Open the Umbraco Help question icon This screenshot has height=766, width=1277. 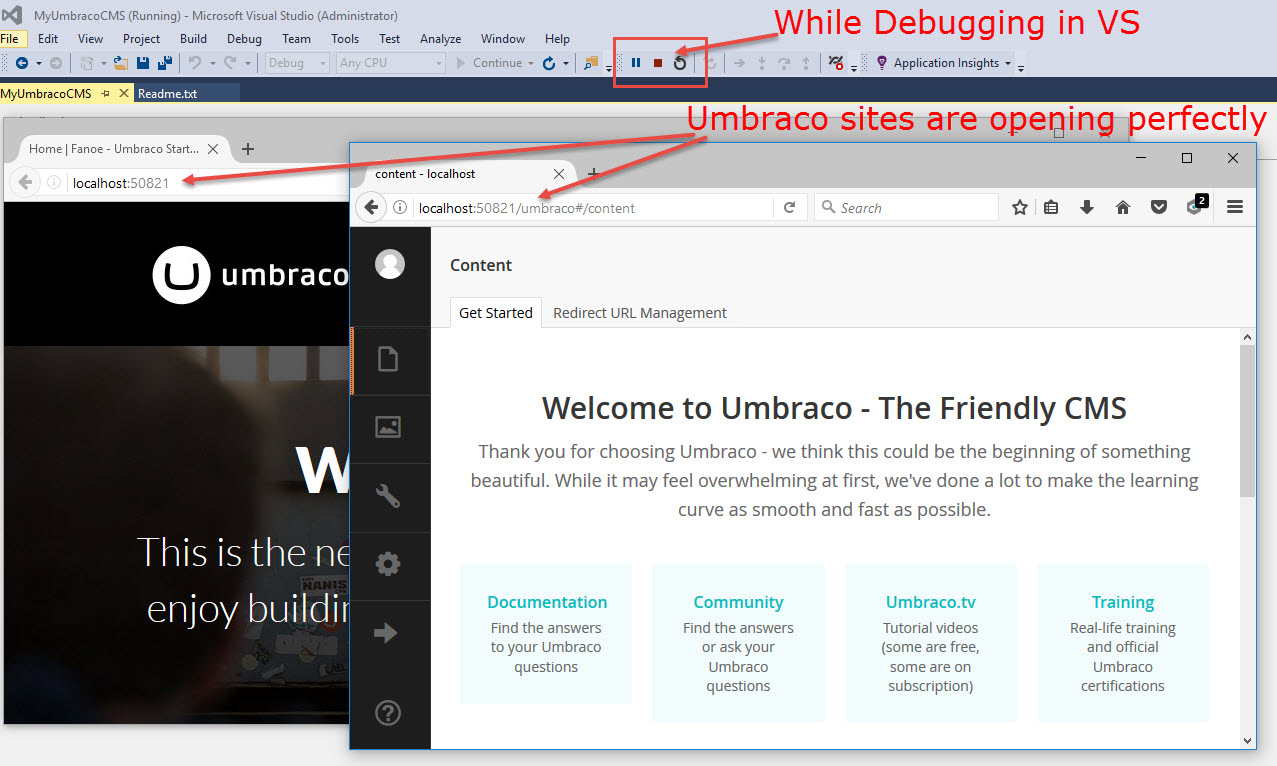pyautogui.click(x=388, y=713)
